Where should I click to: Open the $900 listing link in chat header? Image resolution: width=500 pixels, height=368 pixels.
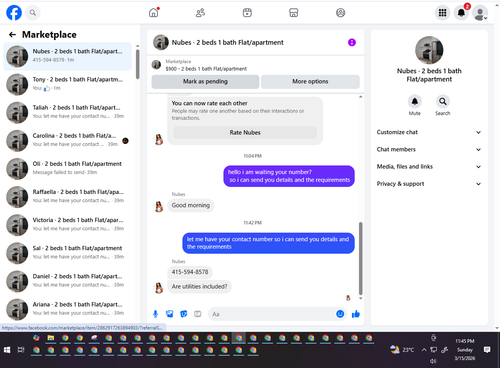pos(206,69)
